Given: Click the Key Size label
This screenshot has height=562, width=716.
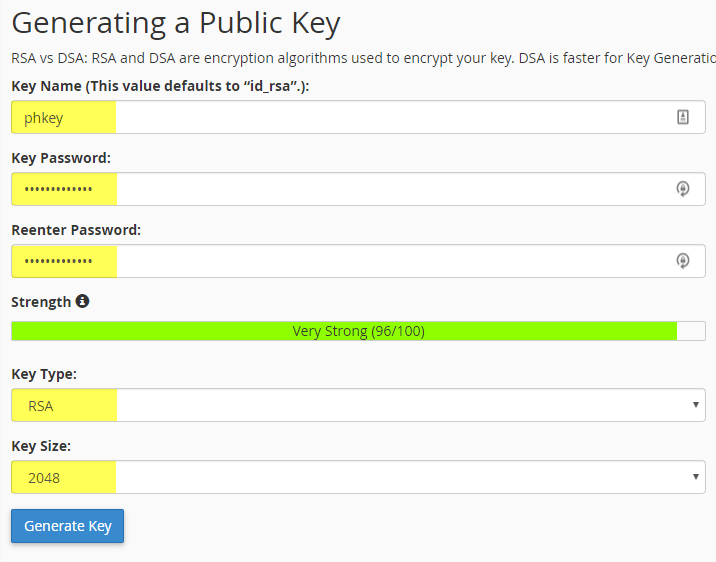Looking at the screenshot, I should 41,446.
